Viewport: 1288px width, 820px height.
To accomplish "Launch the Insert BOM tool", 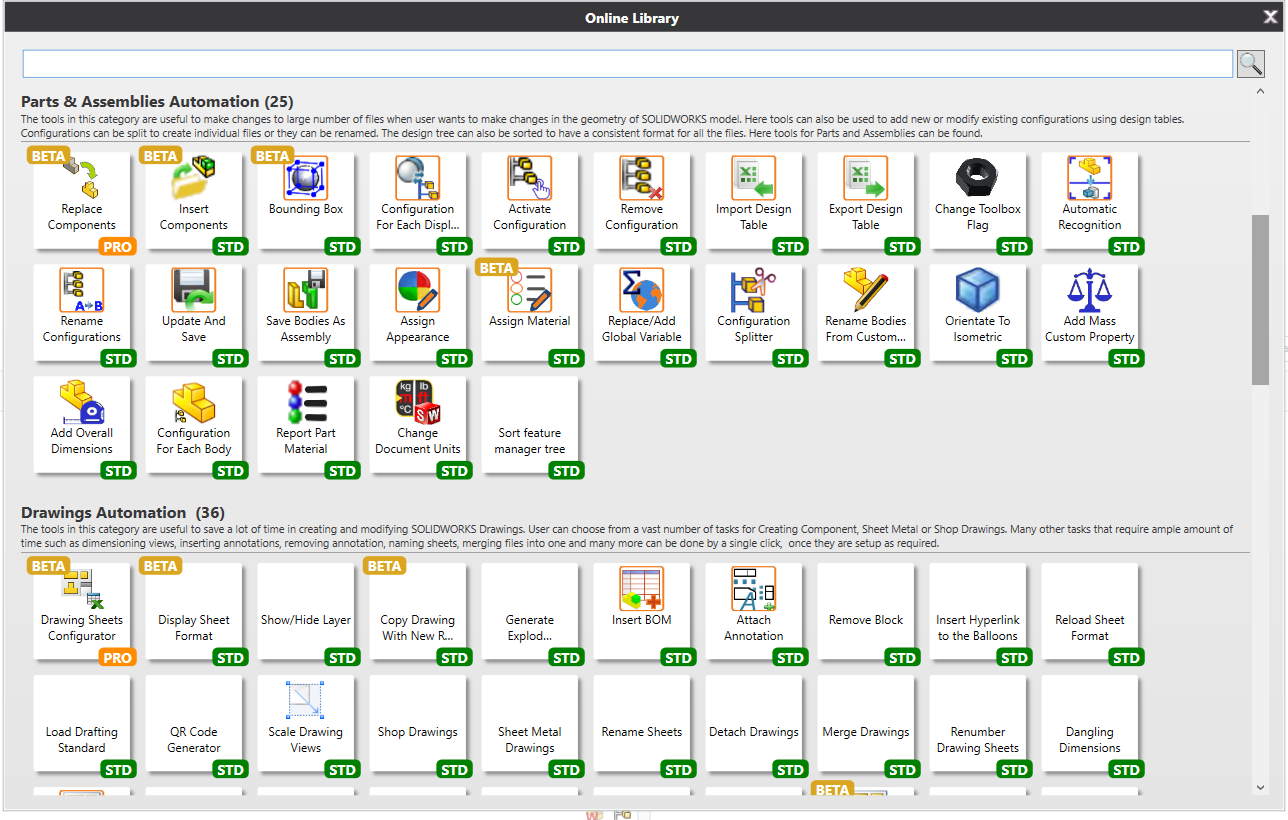I will 642,612.
